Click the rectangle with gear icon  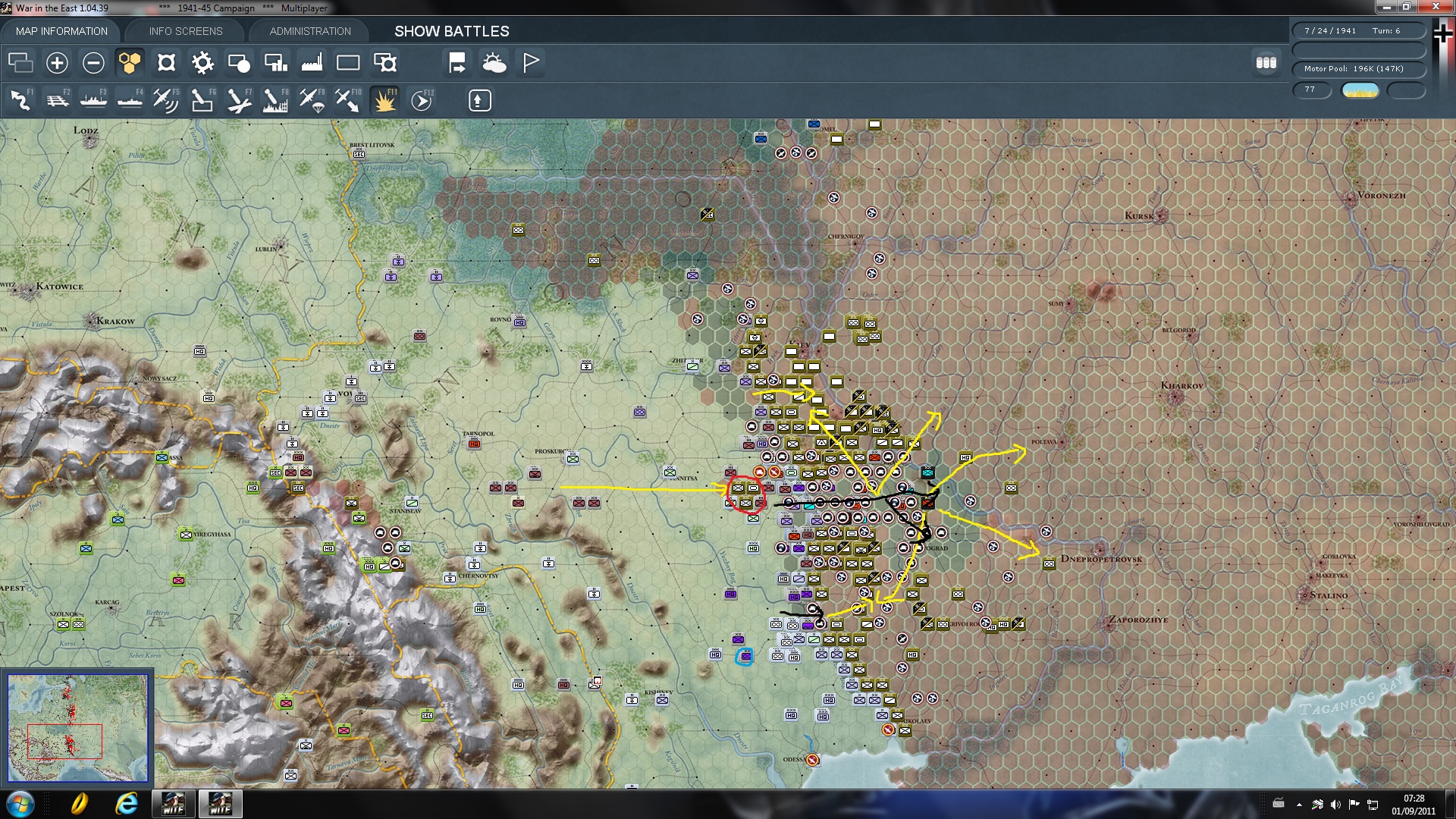(x=384, y=63)
